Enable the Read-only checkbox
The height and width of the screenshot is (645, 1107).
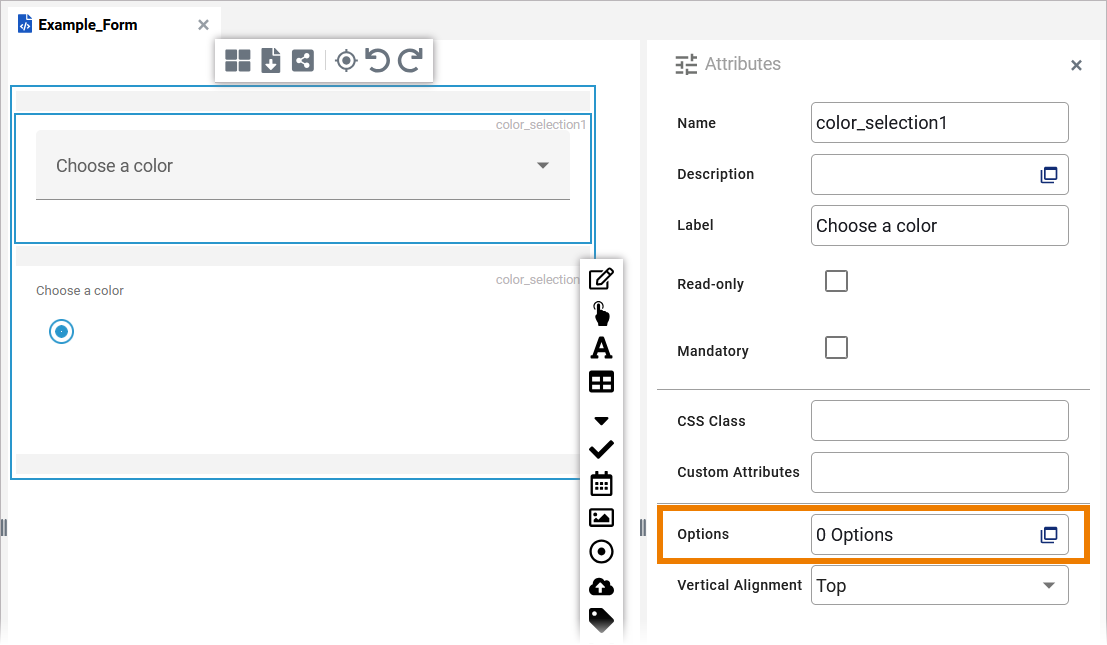click(836, 281)
